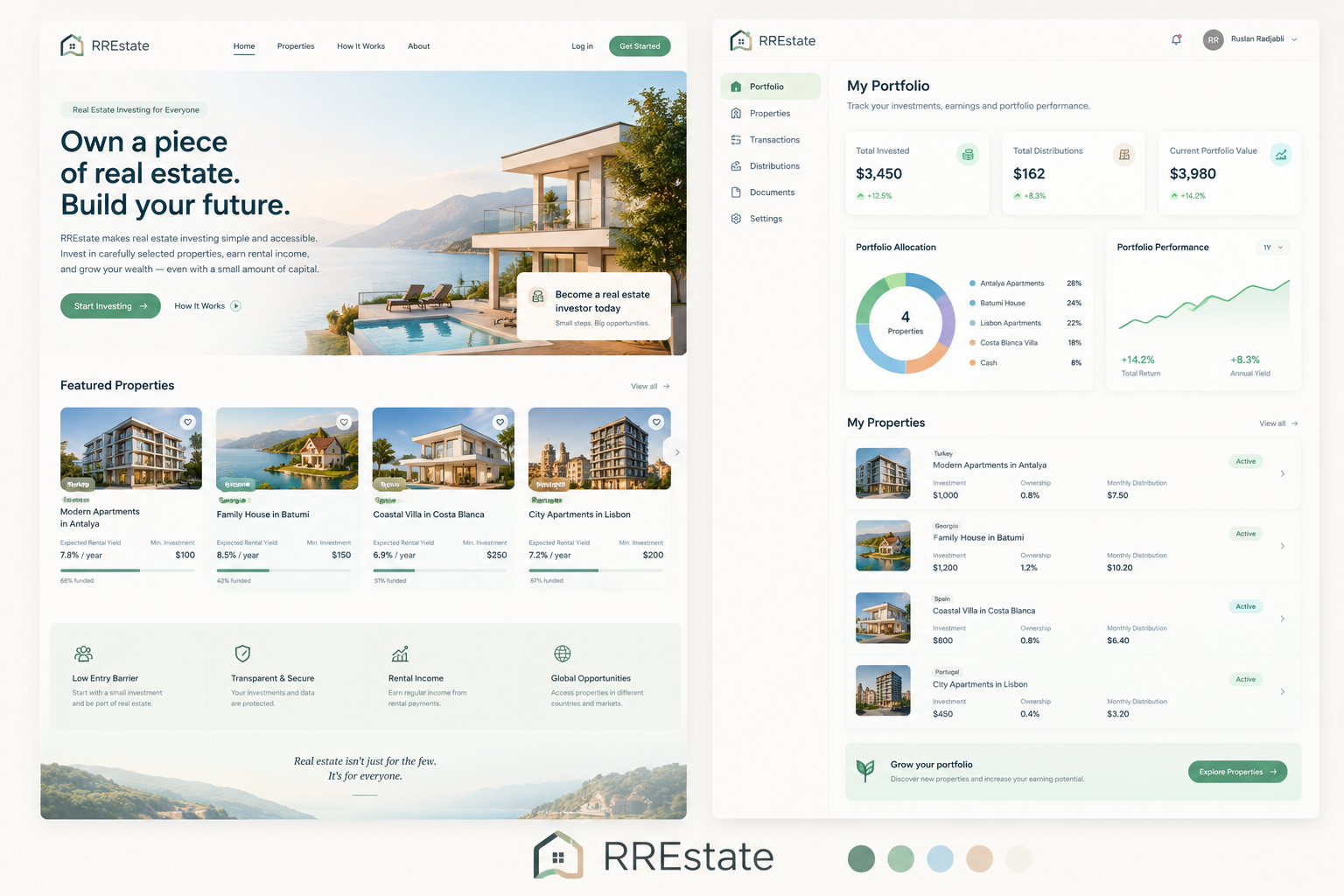The image size is (1344, 896).
Task: Toggle heart on City Apartments in Lisbon card
Action: [x=656, y=422]
